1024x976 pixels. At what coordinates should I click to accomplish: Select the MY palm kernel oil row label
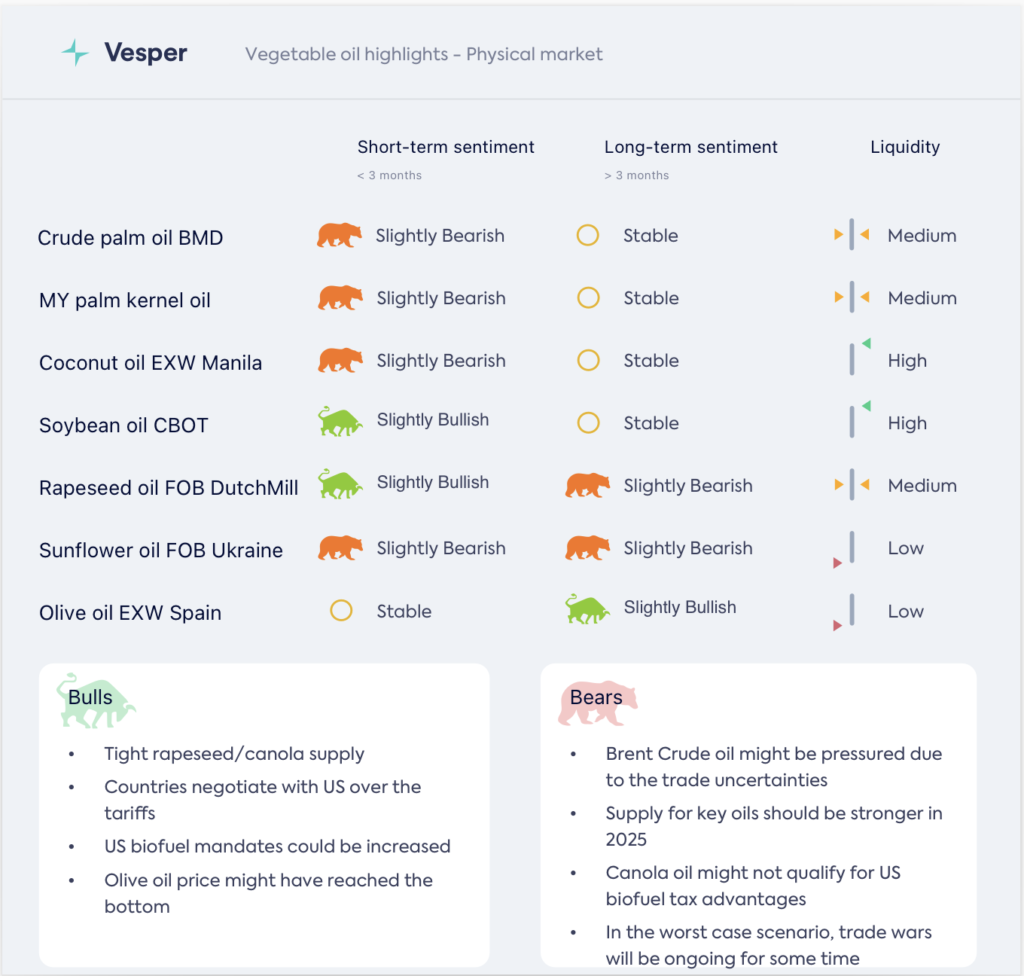pos(125,300)
